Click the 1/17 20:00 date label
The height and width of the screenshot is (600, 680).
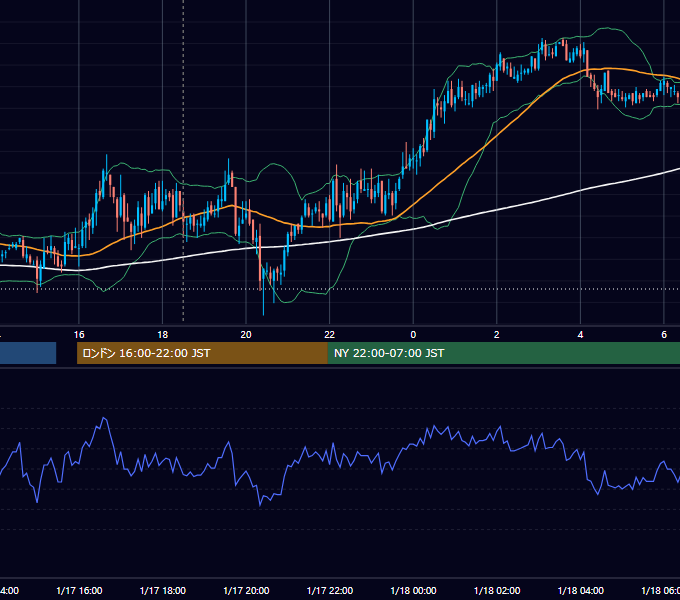click(x=246, y=590)
